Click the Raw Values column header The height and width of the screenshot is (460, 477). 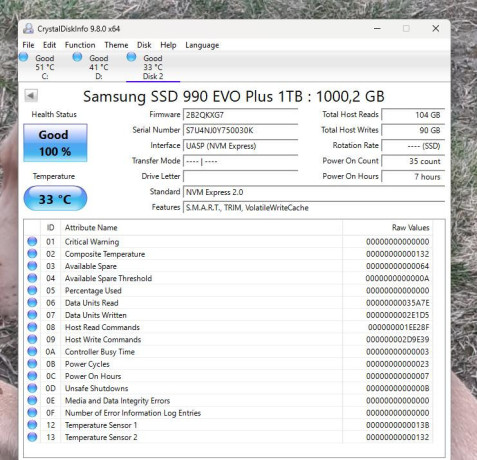(x=387, y=228)
